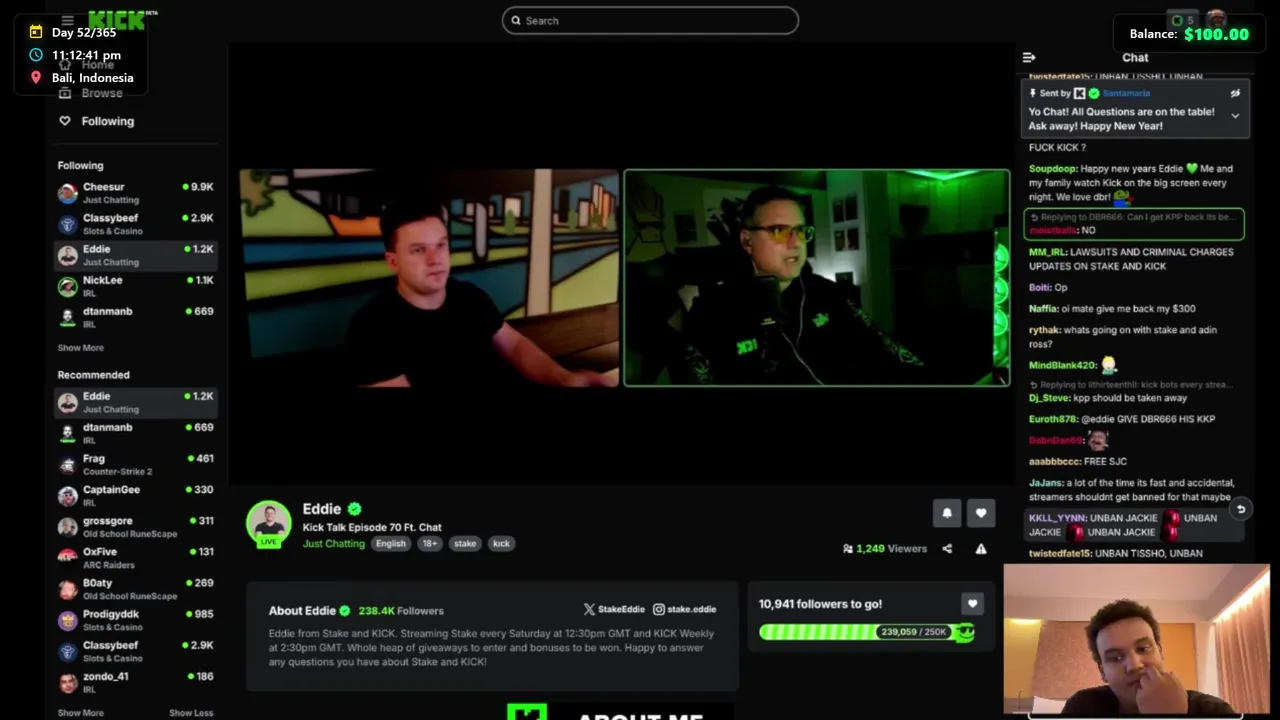This screenshot has width=1280, height=720.
Task: Click the reply arrow on KKLL_YNNN's message
Action: click(1240, 509)
